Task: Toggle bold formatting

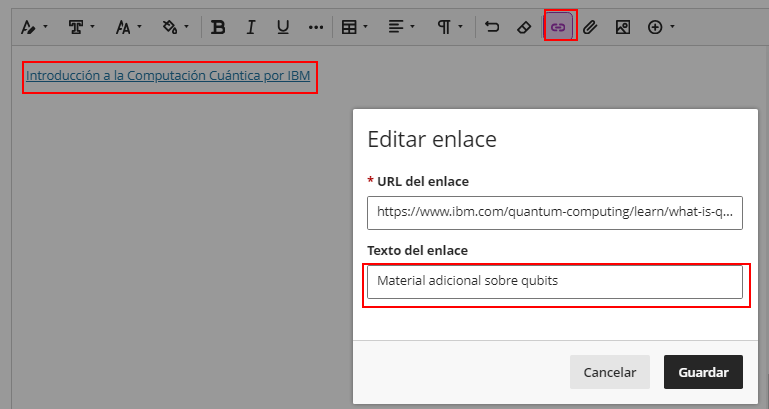Action: click(218, 27)
